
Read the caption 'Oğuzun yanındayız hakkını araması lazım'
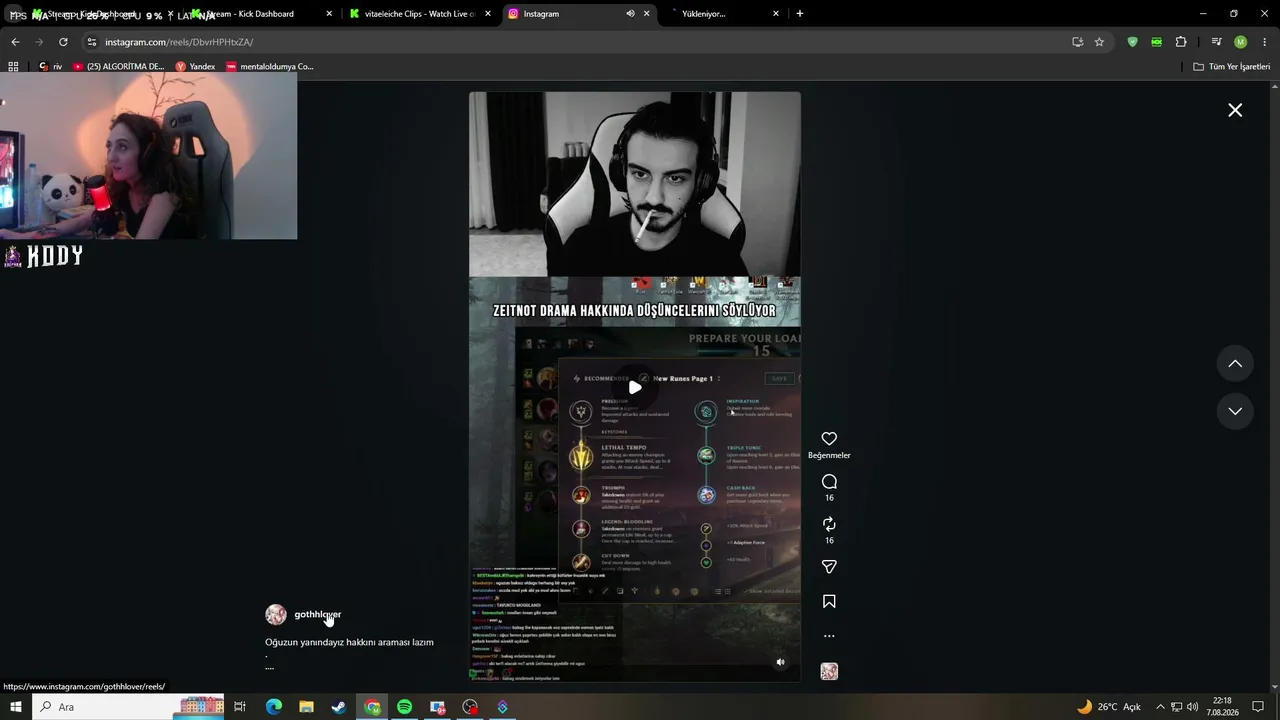pyautogui.click(x=349, y=642)
